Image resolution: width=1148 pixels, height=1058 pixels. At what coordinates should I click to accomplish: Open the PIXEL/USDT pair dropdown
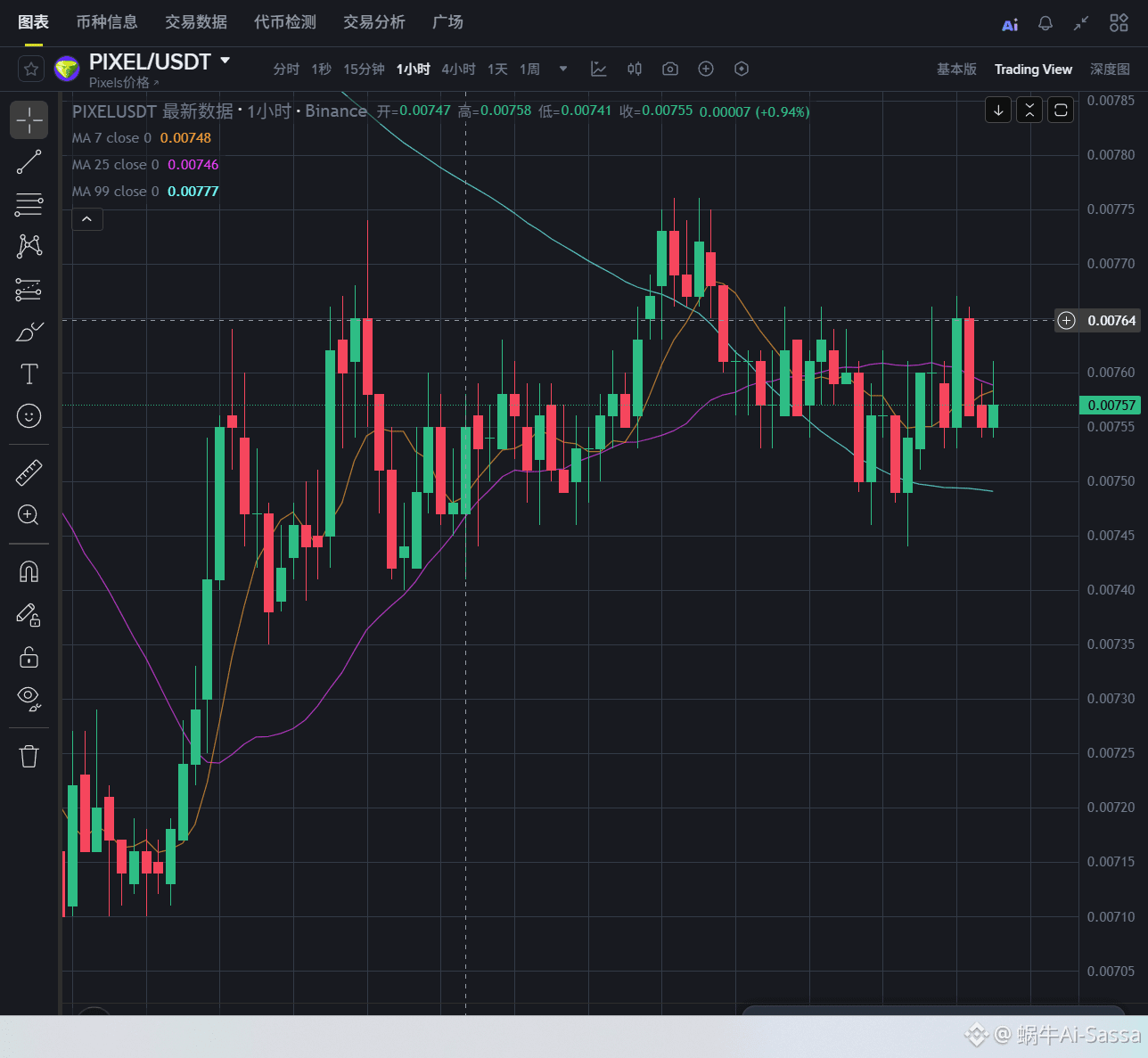(225, 61)
